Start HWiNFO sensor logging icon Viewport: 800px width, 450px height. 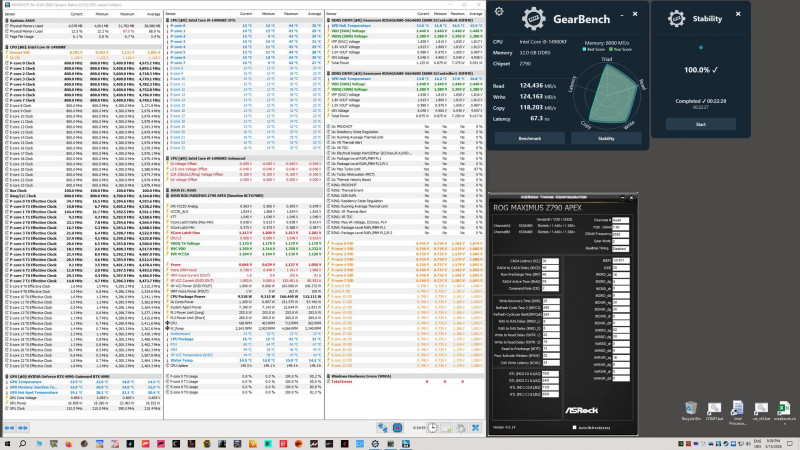(x=446, y=428)
